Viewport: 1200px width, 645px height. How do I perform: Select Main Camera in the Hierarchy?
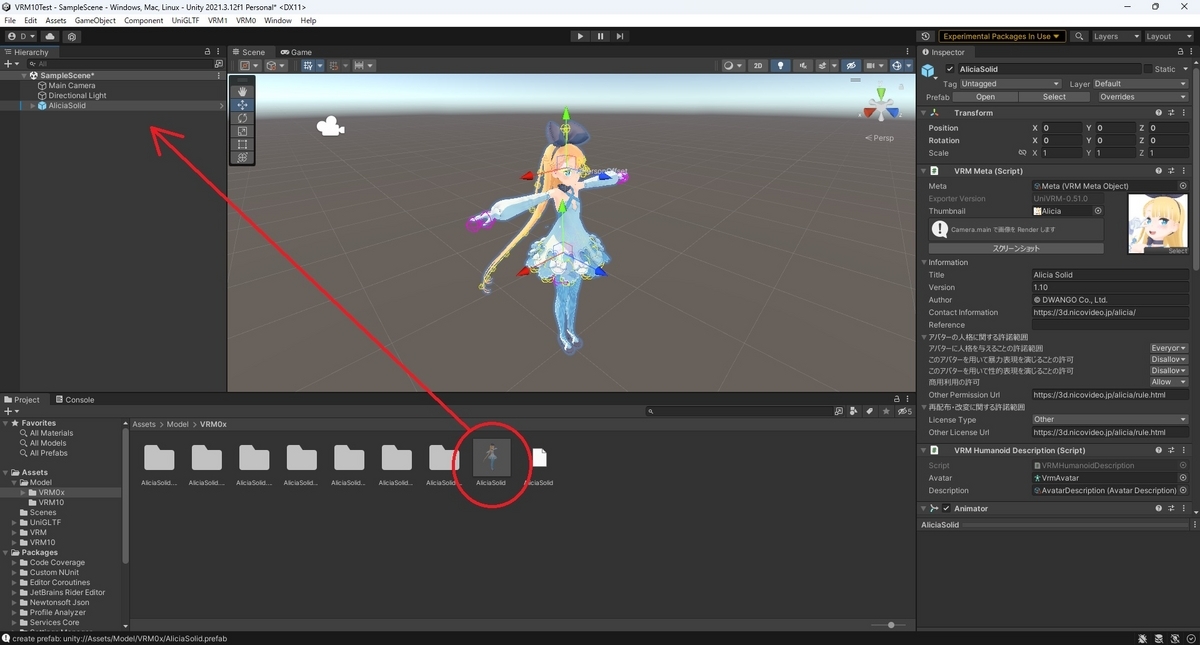coord(71,86)
